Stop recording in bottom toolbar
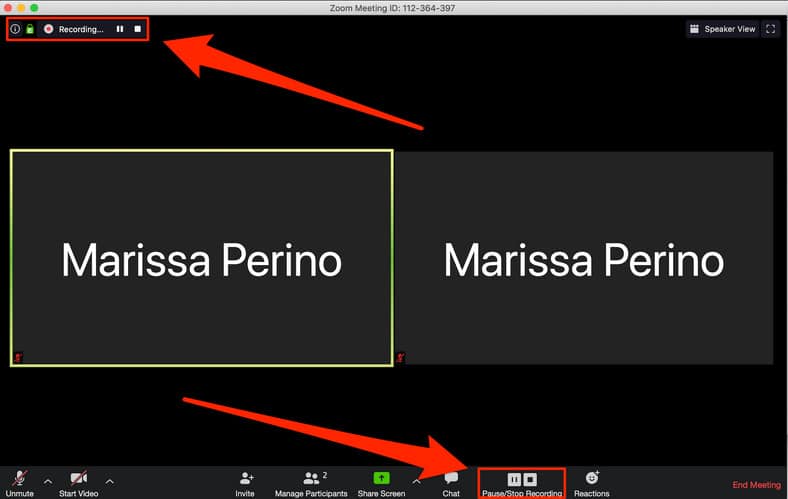This screenshot has width=788, height=499. click(x=530, y=479)
